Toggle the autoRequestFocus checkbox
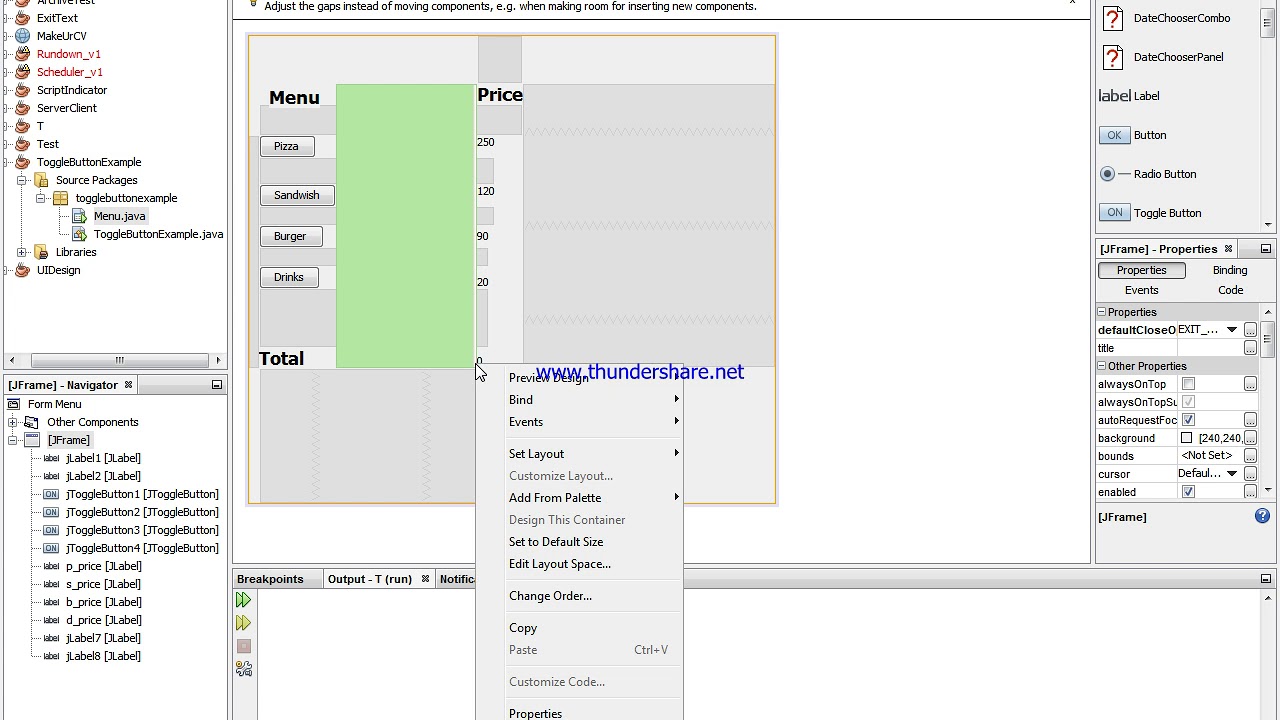 tap(1188, 420)
